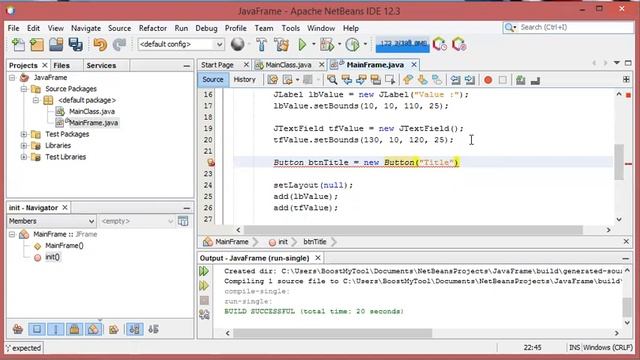This screenshot has width=640, height=360.
Task: Click the first profiler icon after memory bar
Action: [x=440, y=44]
